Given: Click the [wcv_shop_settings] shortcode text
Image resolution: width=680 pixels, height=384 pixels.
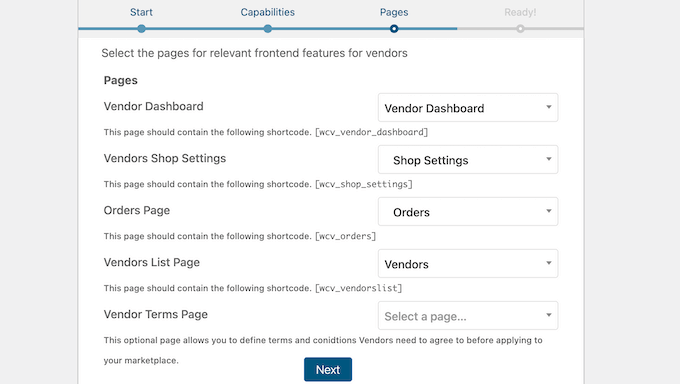Looking at the screenshot, I should click(x=364, y=184).
